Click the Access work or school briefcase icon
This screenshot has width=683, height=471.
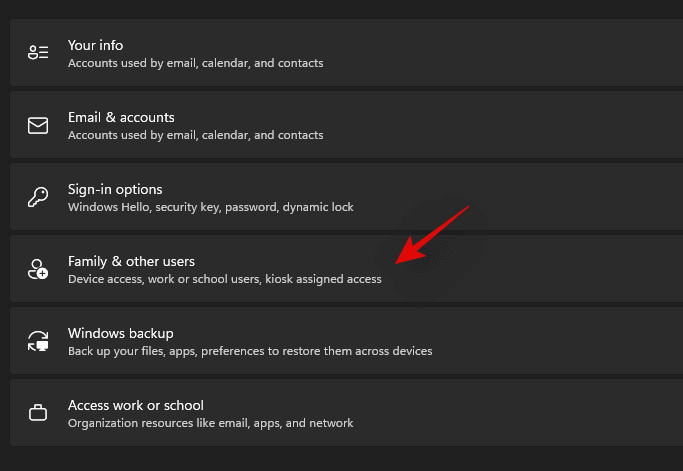coord(39,413)
